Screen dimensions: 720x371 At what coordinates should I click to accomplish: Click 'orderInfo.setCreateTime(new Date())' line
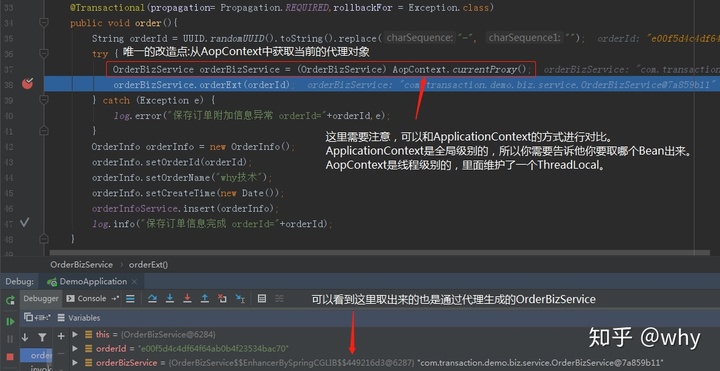(x=188, y=193)
